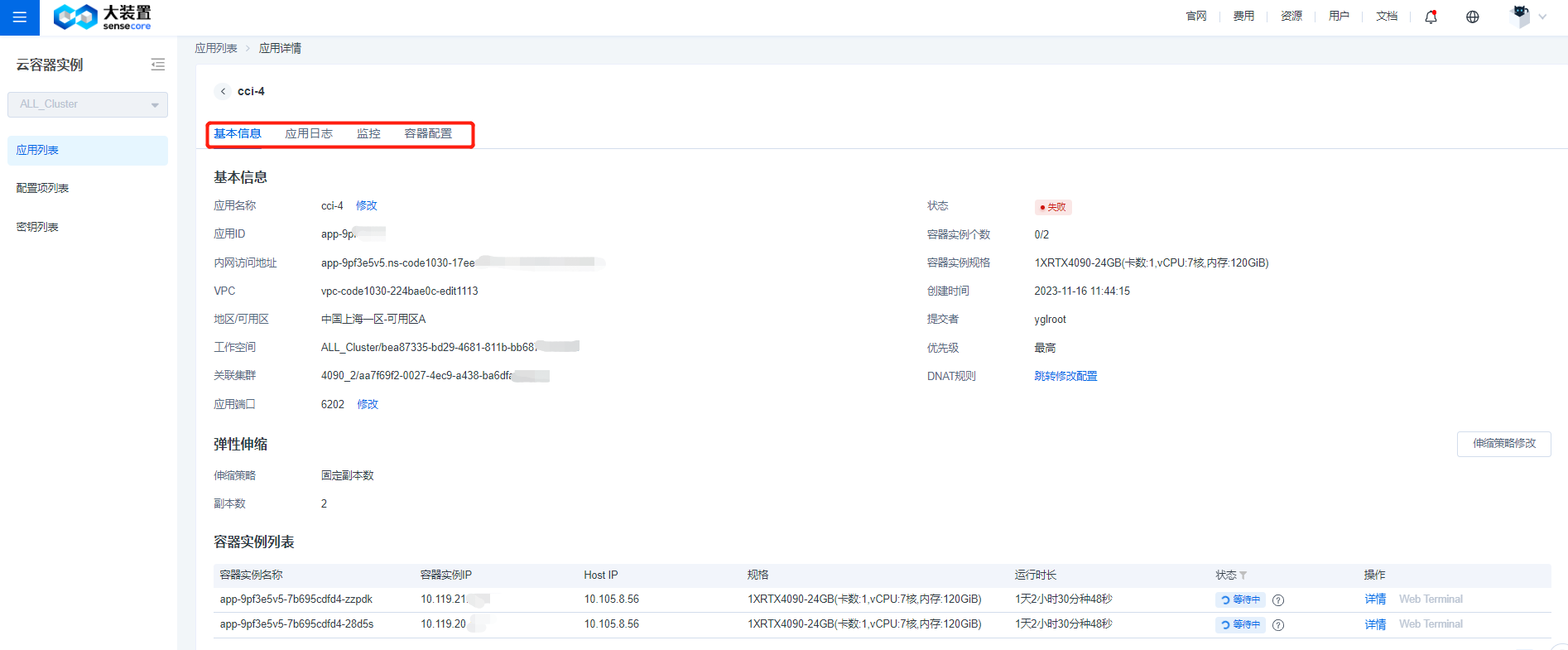Open 详情 for the zzpdk instance
This screenshot has height=650, width=1568.
tap(1374, 599)
